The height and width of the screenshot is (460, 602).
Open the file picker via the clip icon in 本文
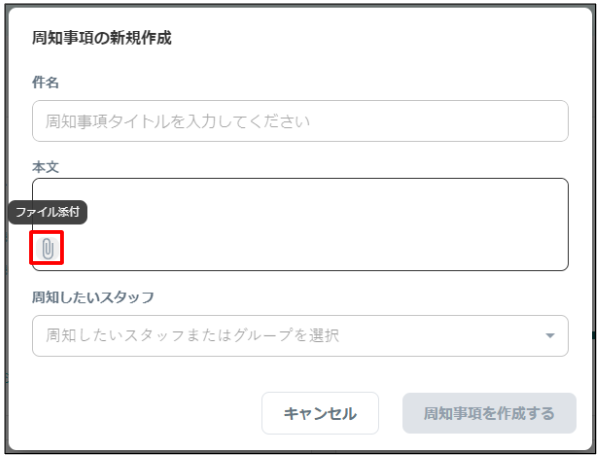pyautogui.click(x=48, y=248)
